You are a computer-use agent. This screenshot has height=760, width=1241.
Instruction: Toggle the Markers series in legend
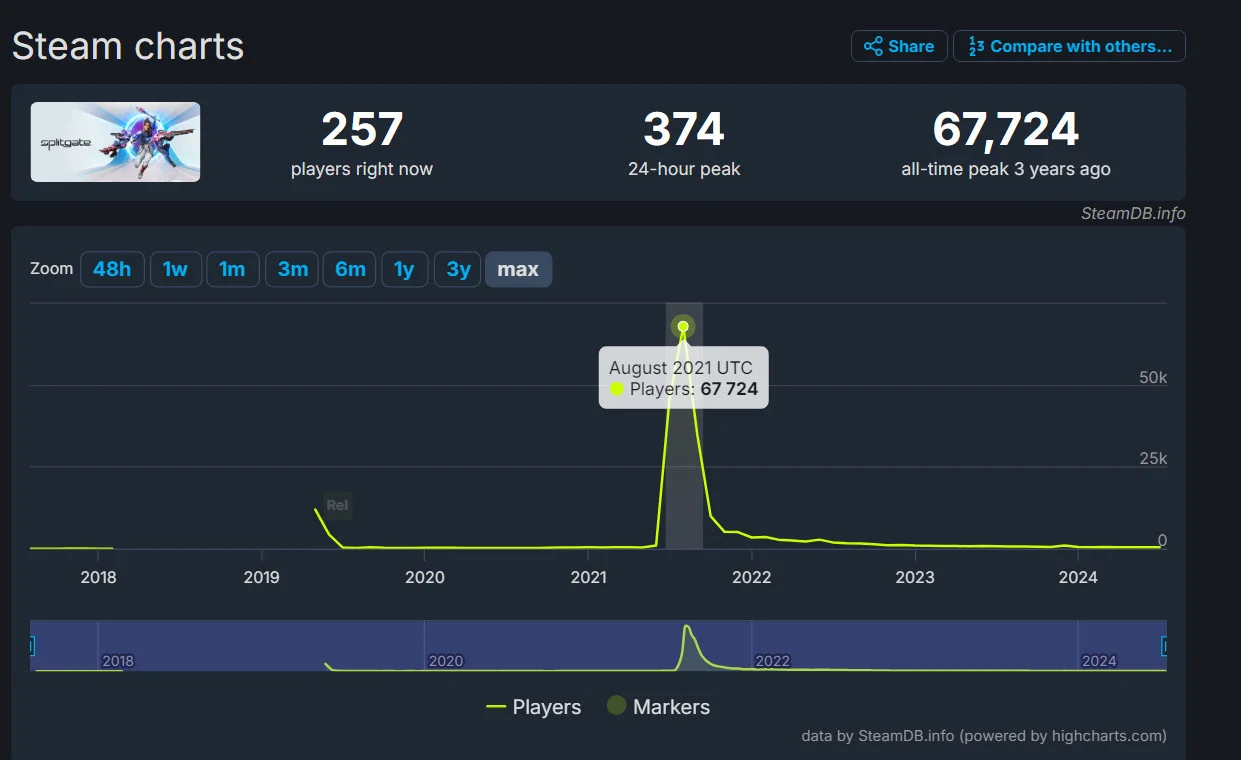tap(658, 707)
